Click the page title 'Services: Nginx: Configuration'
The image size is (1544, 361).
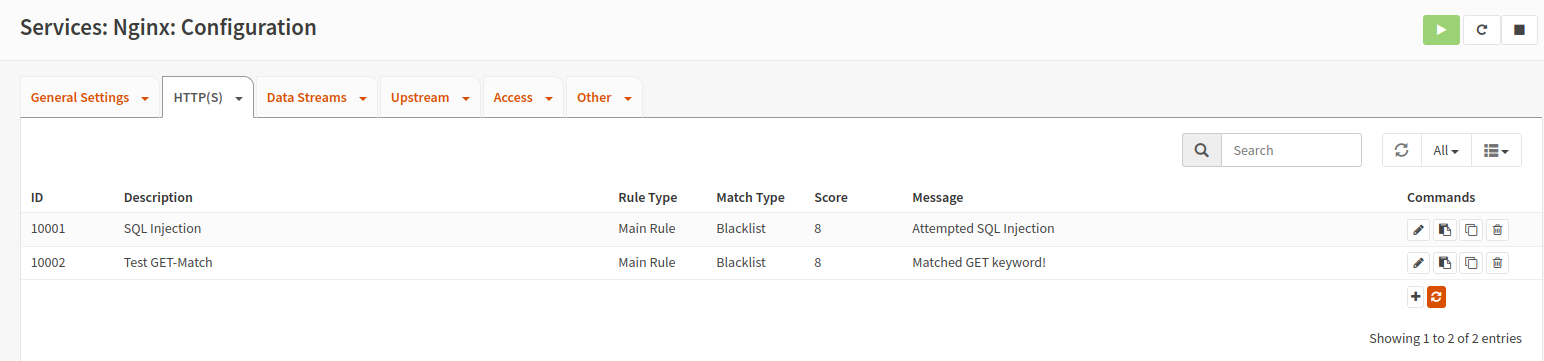coord(168,28)
